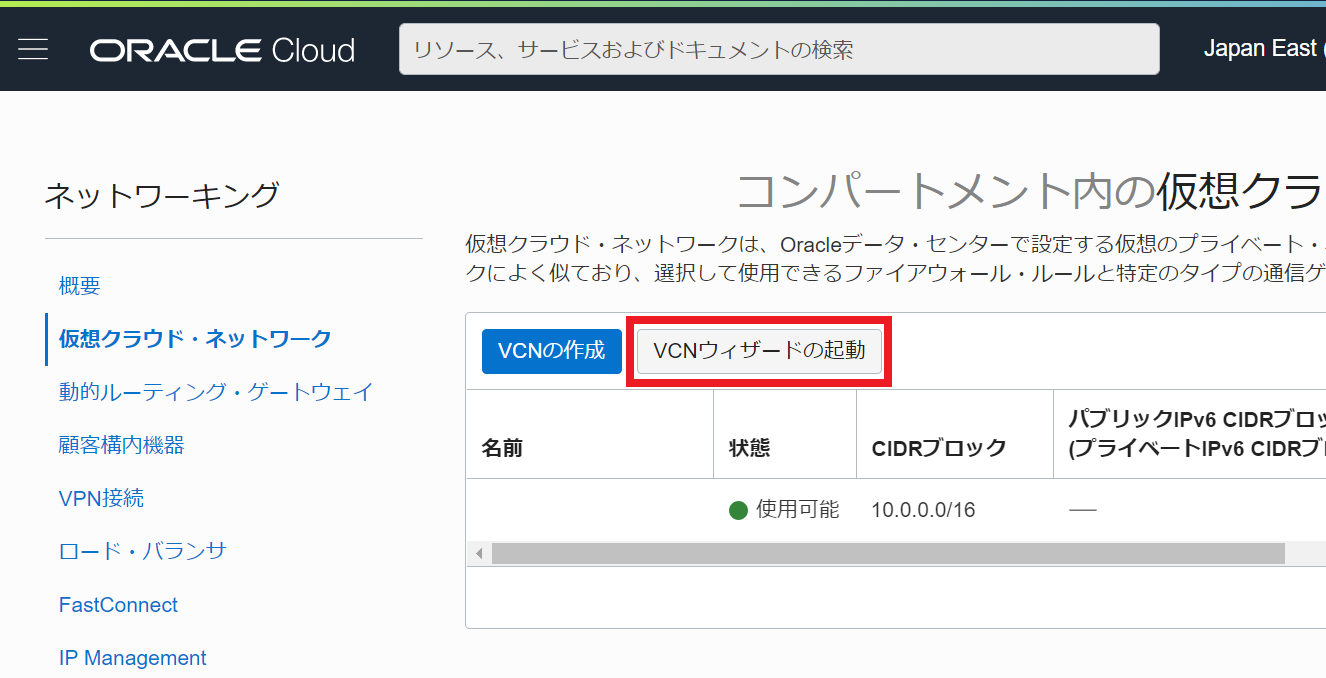Click the left arrow of horizontal scrollbar

click(x=479, y=554)
